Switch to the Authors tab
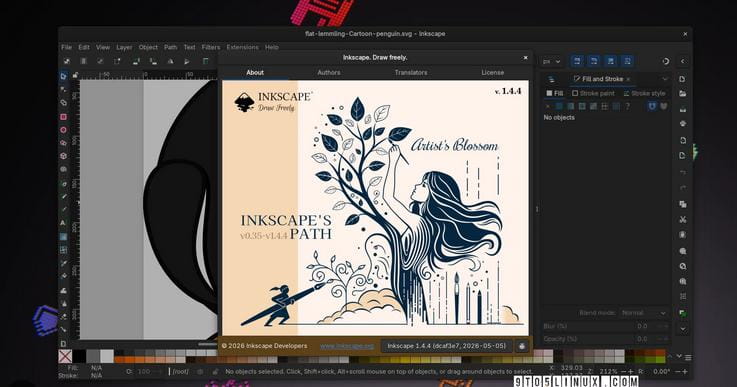737x387 pixels. pyautogui.click(x=329, y=72)
